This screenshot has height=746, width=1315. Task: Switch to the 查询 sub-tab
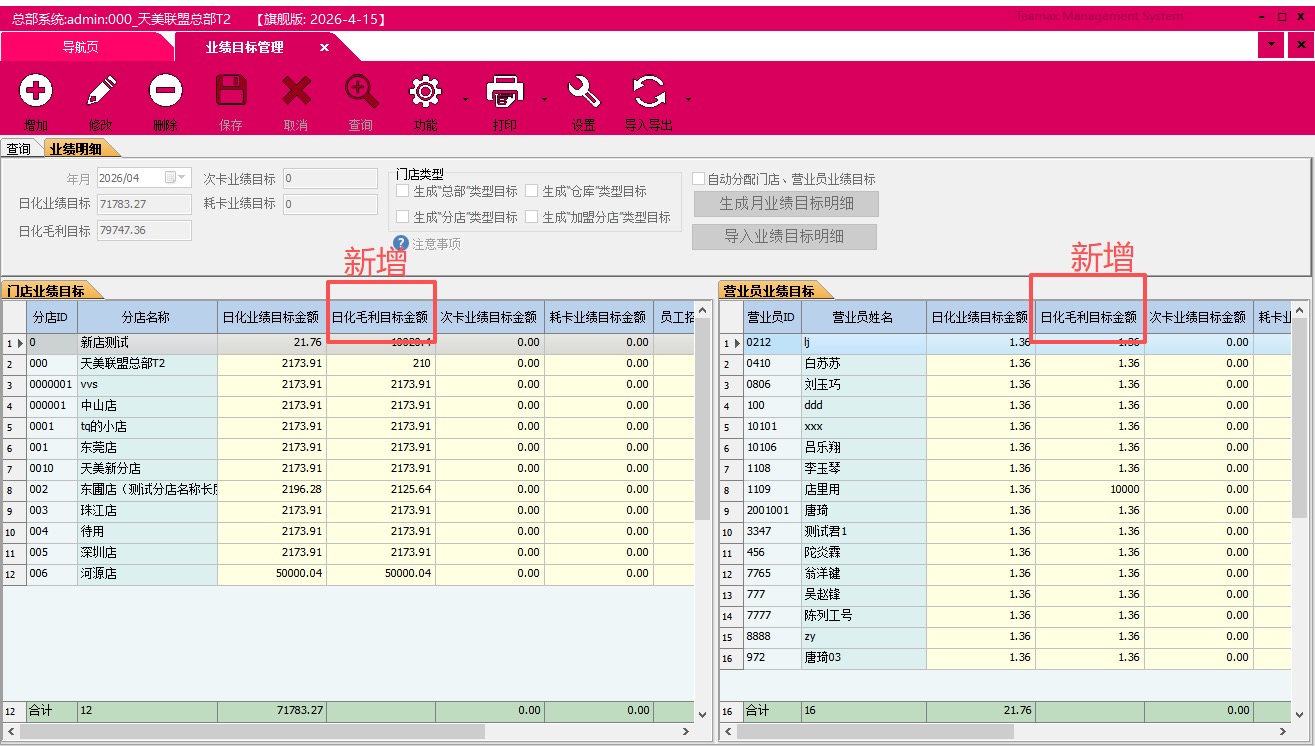pyautogui.click(x=19, y=149)
